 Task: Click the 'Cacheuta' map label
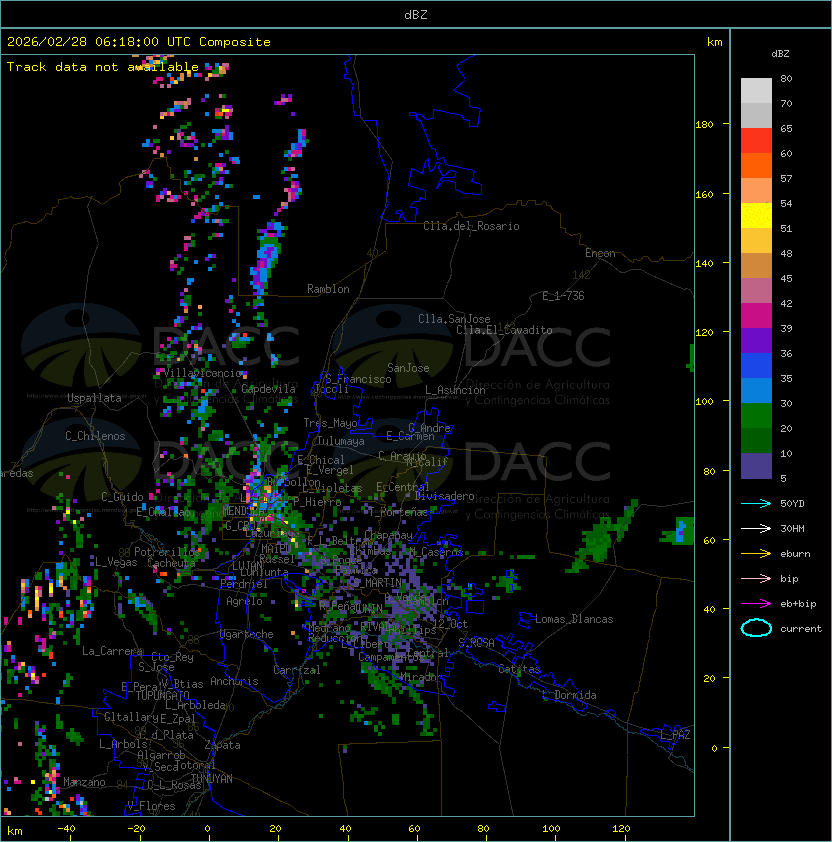point(171,563)
